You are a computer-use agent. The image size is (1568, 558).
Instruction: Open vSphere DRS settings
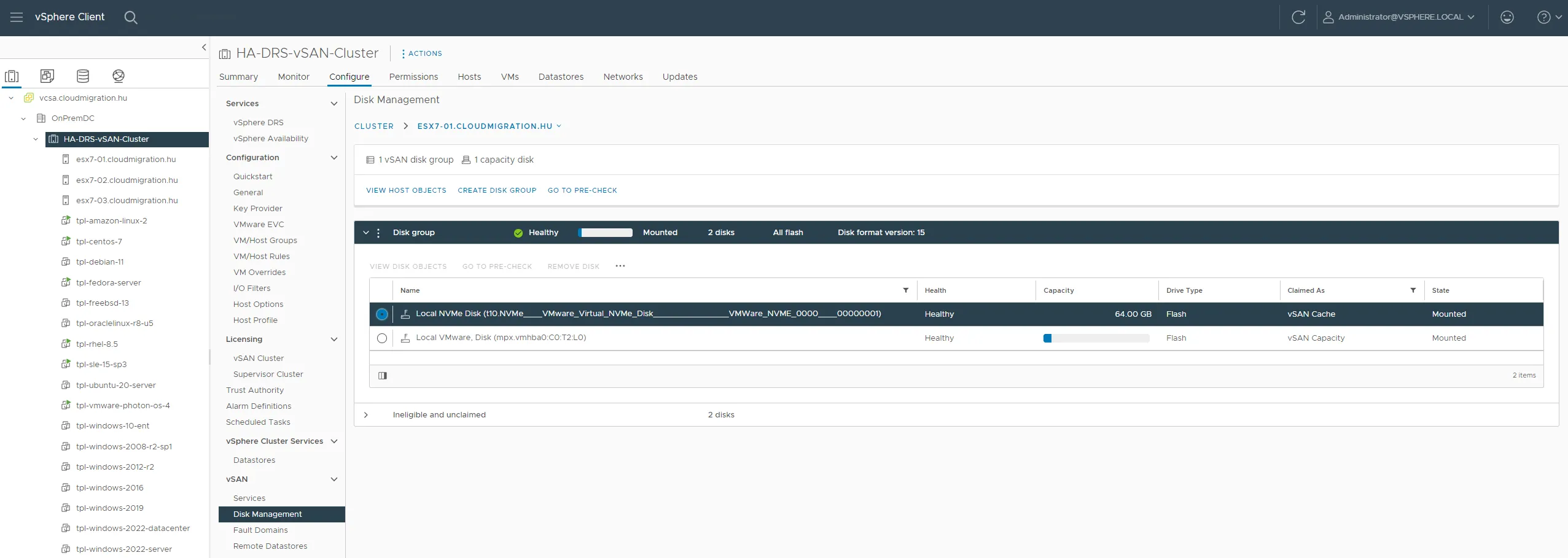point(259,123)
